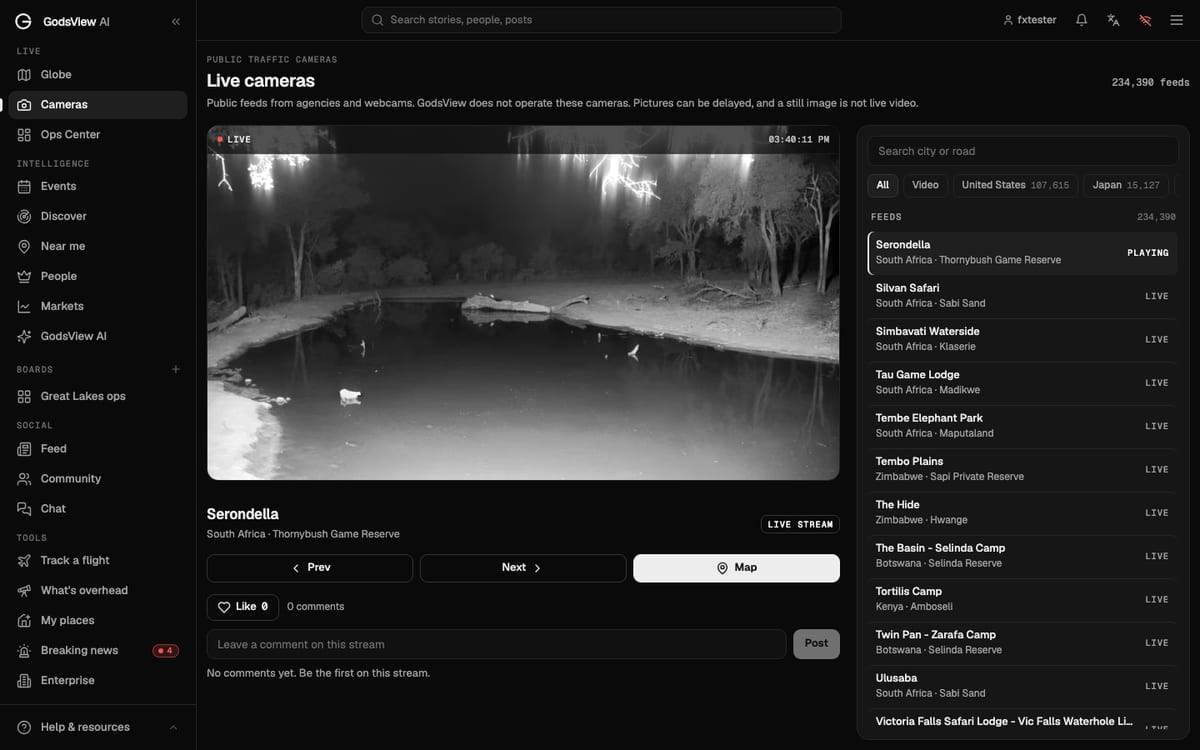Go to the Prev camera

click(310, 568)
